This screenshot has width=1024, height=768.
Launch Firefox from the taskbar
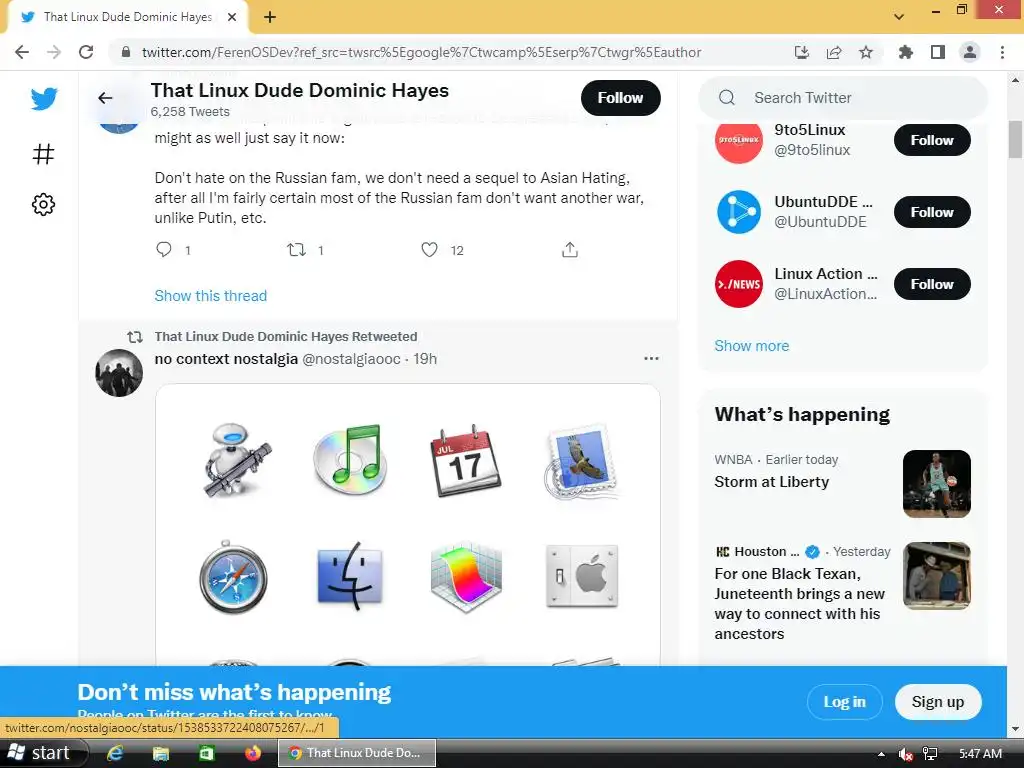(253, 753)
